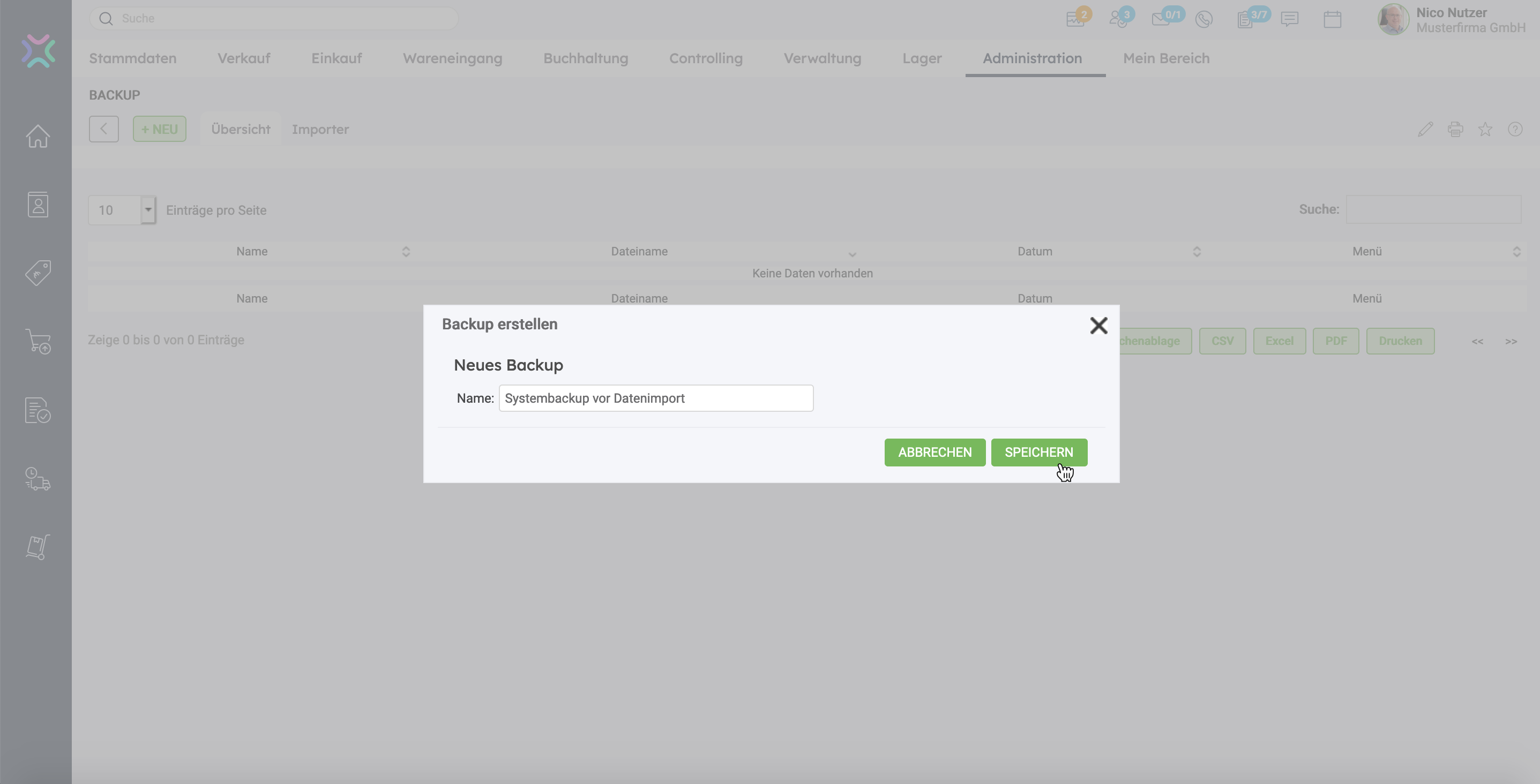Sort table by Name column
The image size is (1540, 784).
tap(252, 252)
